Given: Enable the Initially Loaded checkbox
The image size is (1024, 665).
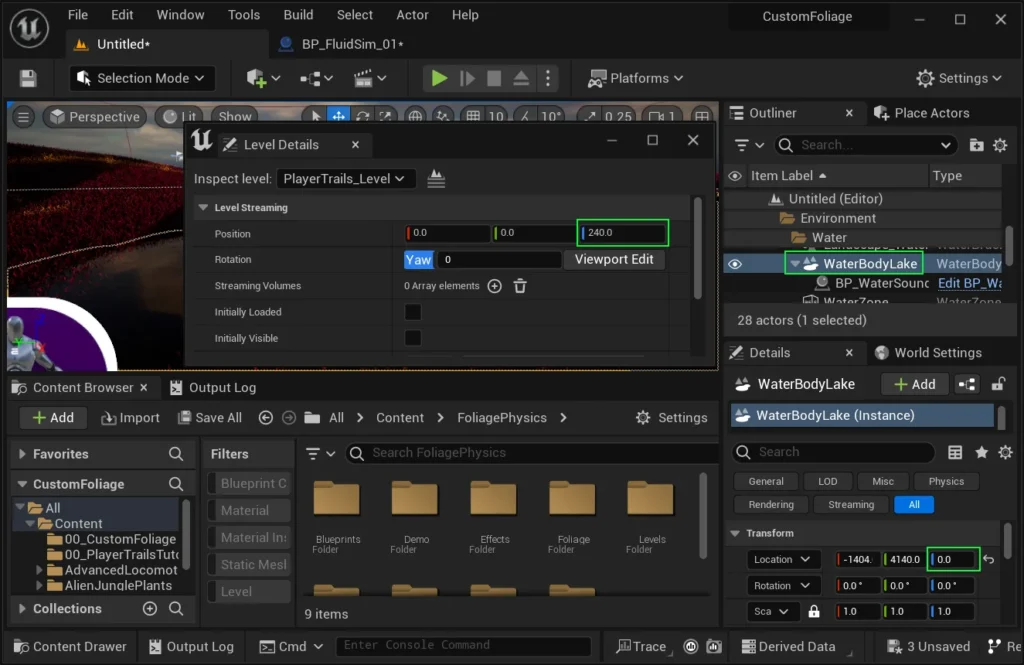Looking at the screenshot, I should click(413, 312).
